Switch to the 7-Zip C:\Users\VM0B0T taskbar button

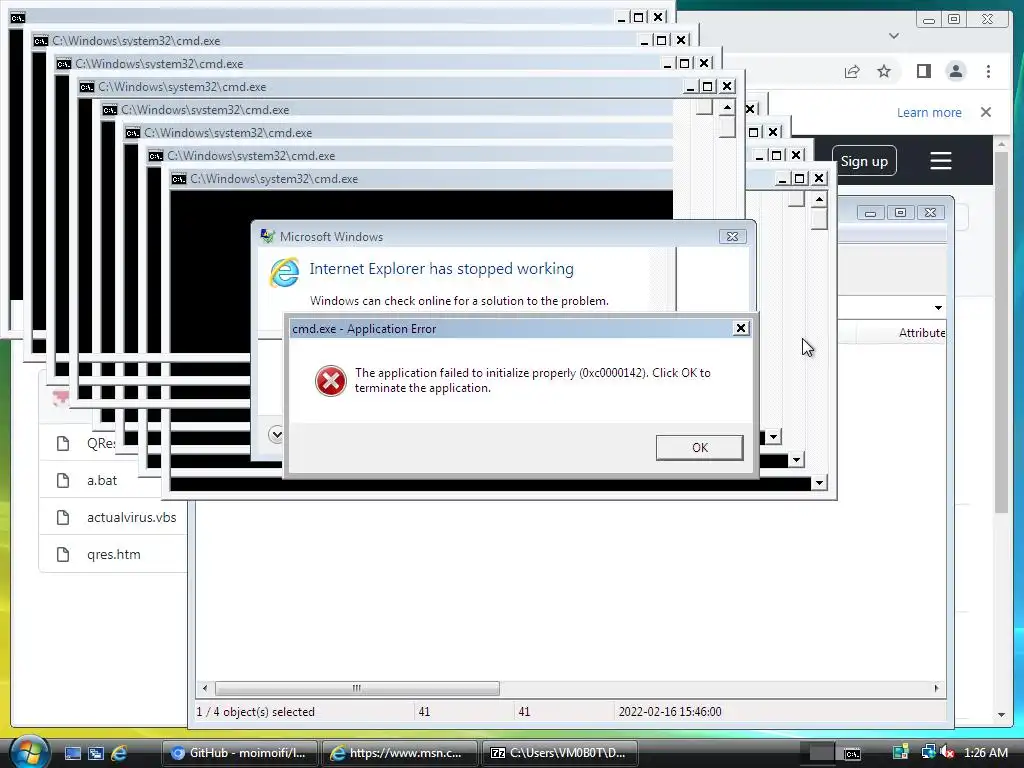click(559, 753)
